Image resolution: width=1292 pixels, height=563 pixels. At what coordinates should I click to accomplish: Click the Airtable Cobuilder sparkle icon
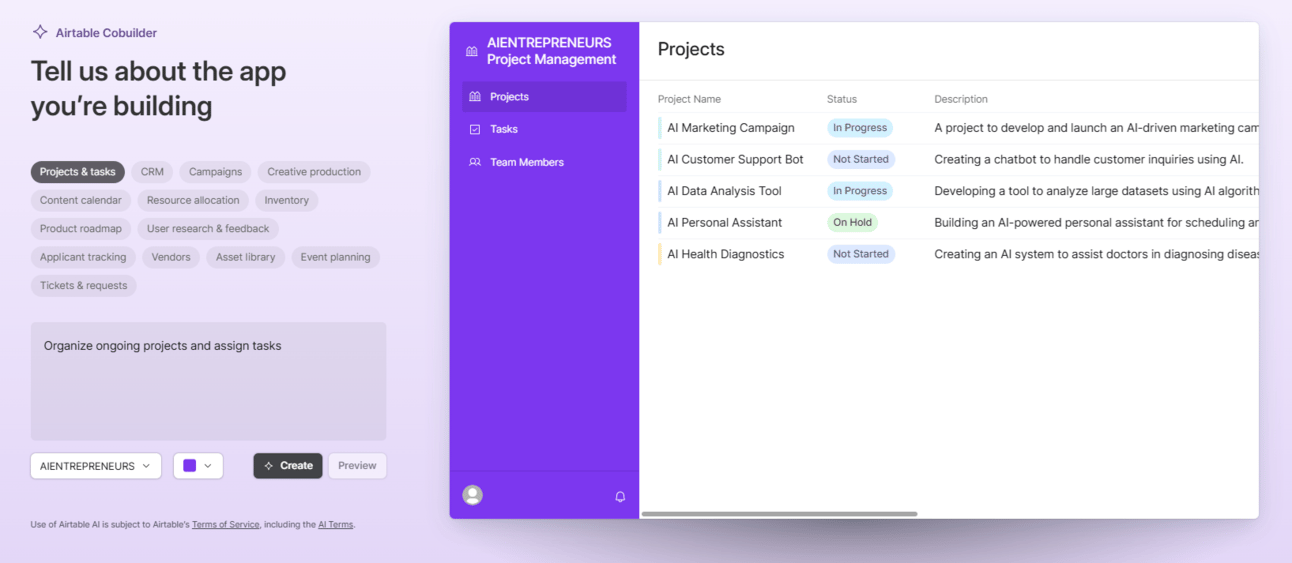point(40,32)
